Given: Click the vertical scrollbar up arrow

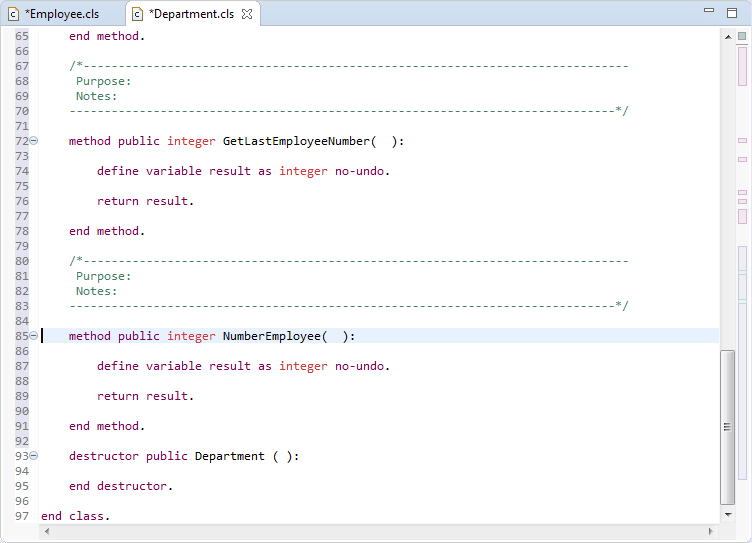Looking at the screenshot, I should pyautogui.click(x=728, y=36).
